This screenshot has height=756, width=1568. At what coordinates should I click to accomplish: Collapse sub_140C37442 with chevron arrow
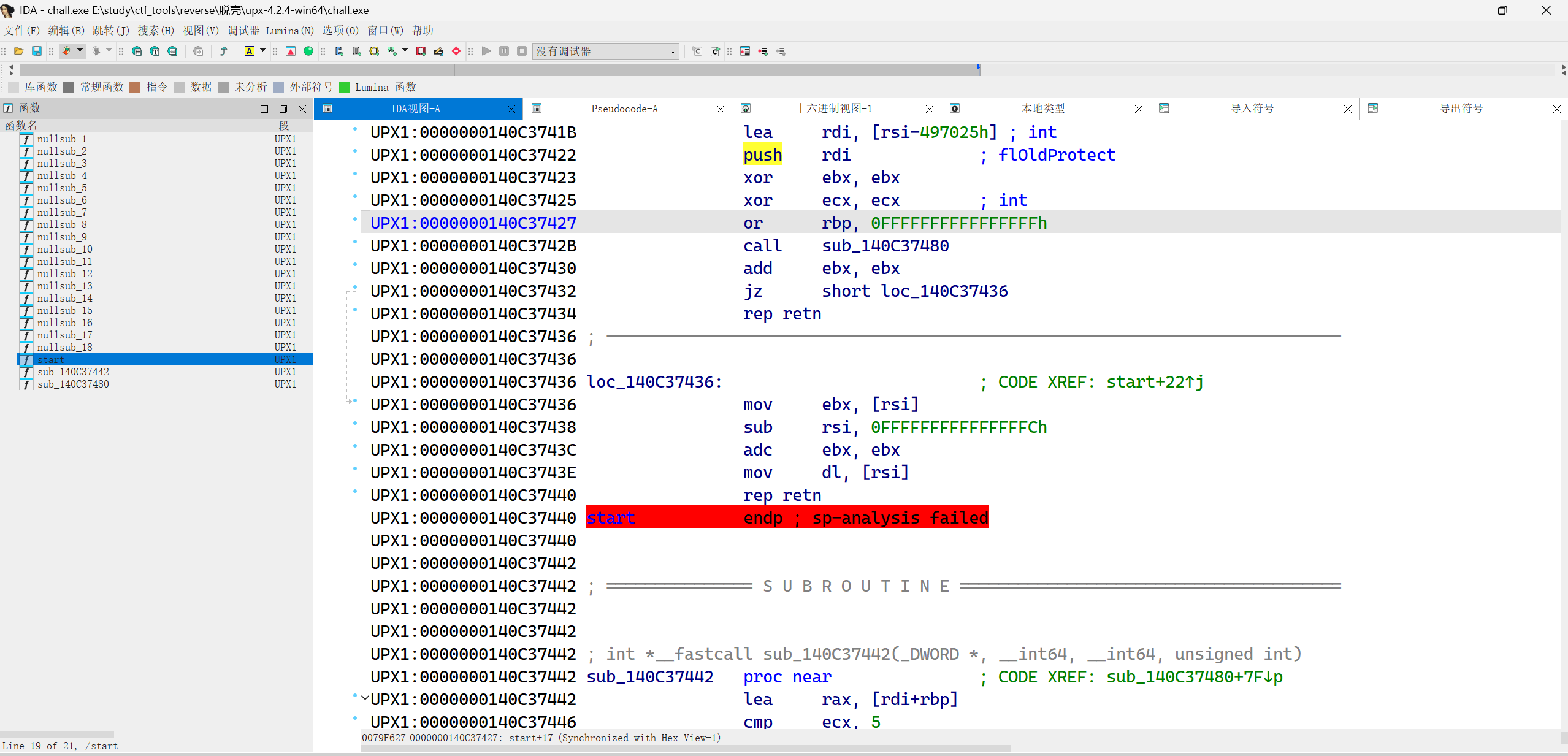(x=365, y=698)
